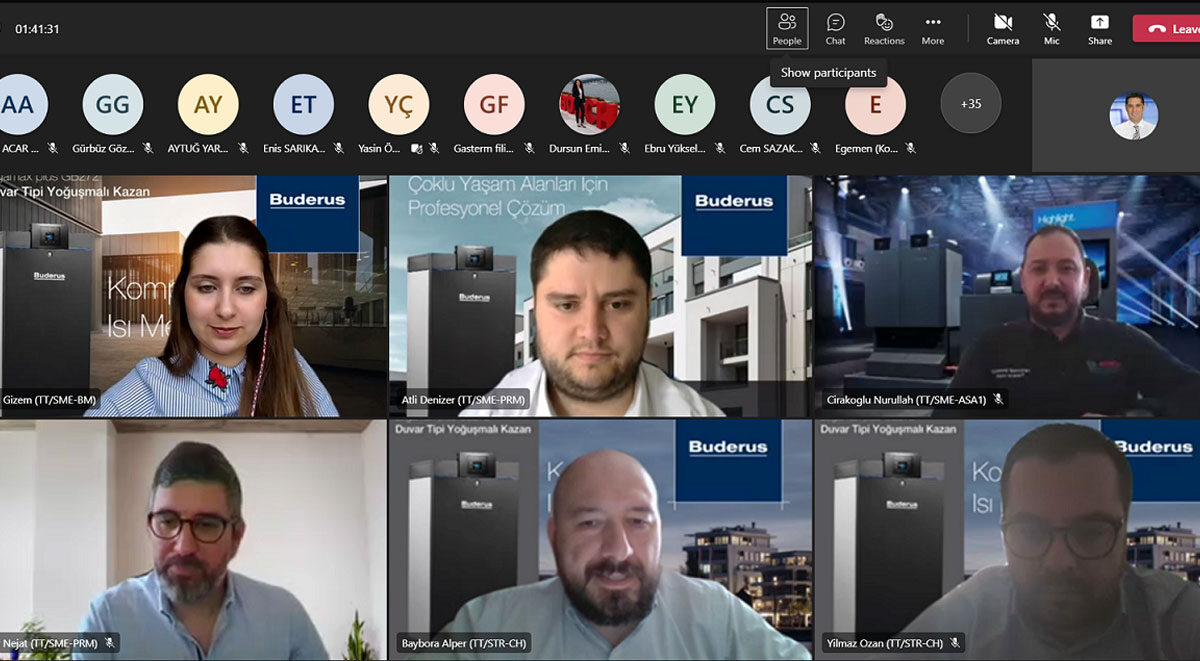Viewport: 1200px width, 661px height.
Task: Open the meeting Chat panel
Action: click(x=835, y=28)
